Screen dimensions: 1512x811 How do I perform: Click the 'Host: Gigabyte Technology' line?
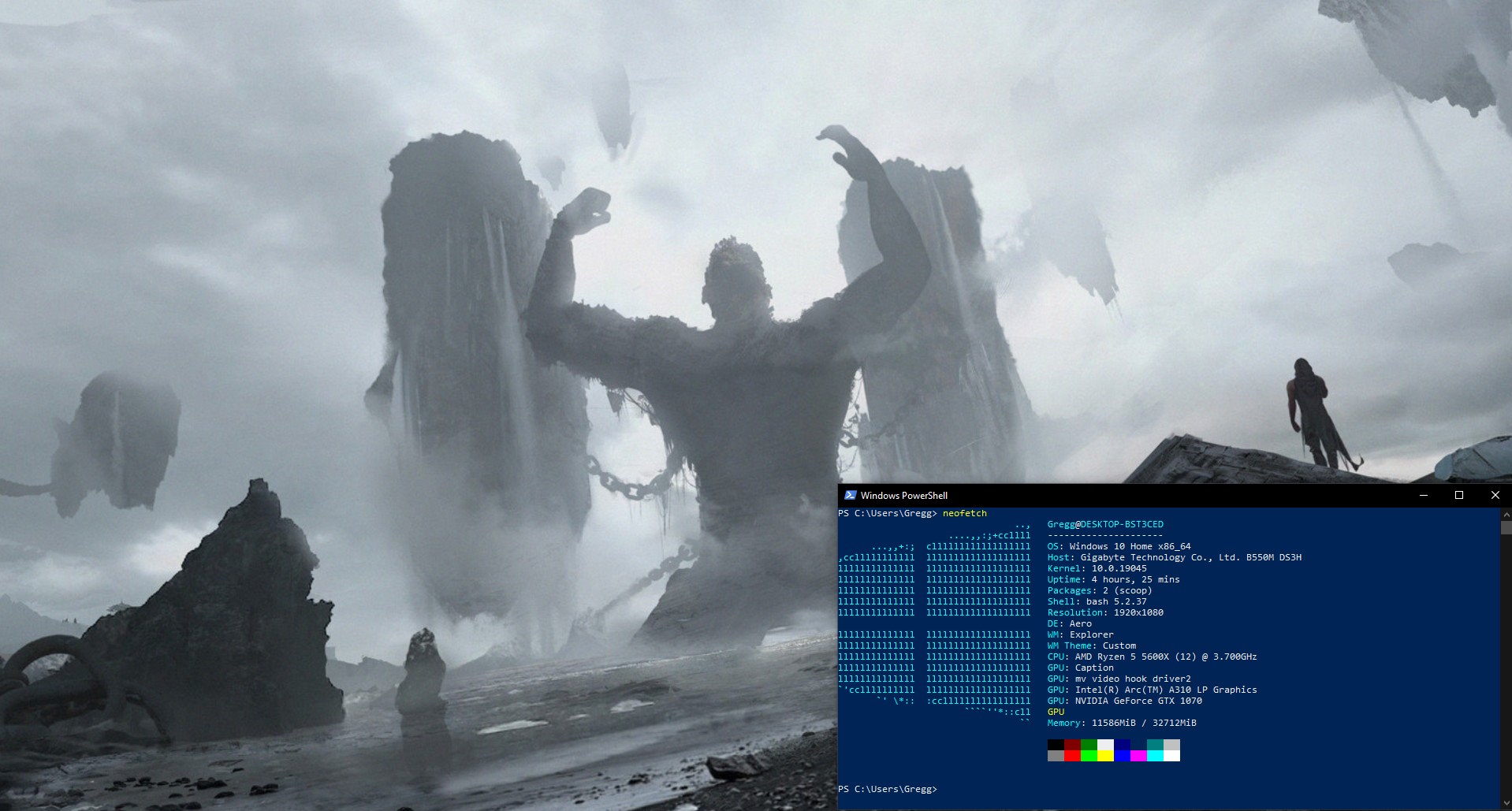pos(1174,557)
